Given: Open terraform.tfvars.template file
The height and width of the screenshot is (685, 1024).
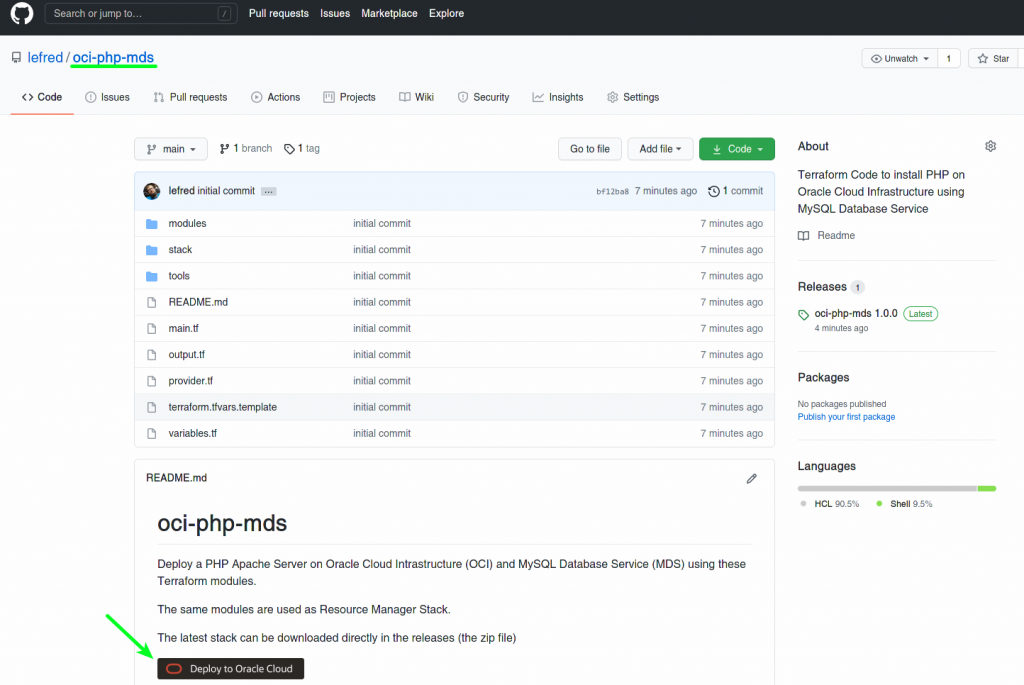Looking at the screenshot, I should tap(223, 407).
